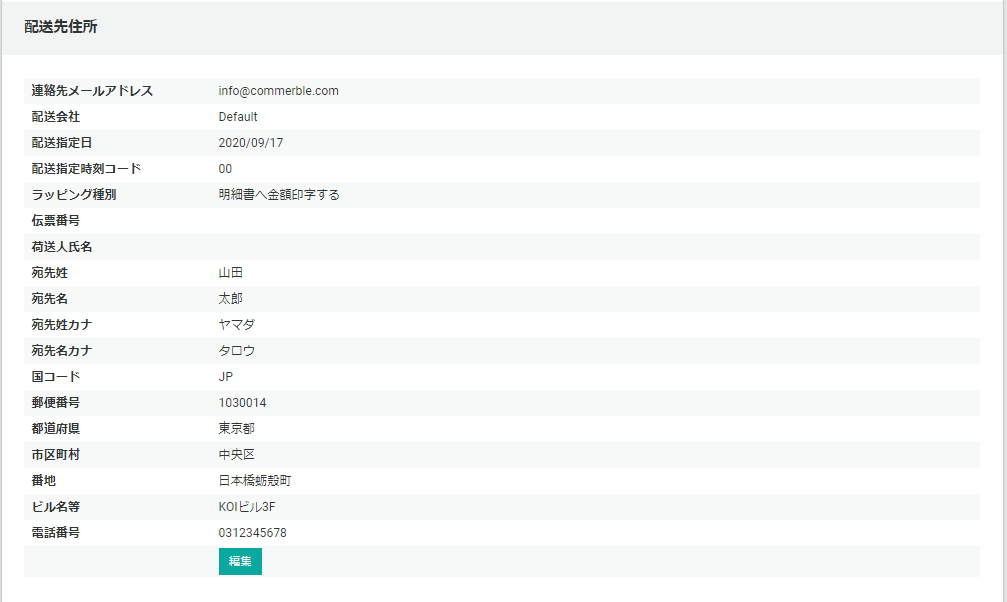Select postal code 1030014
The height and width of the screenshot is (602, 1007).
click(242, 403)
